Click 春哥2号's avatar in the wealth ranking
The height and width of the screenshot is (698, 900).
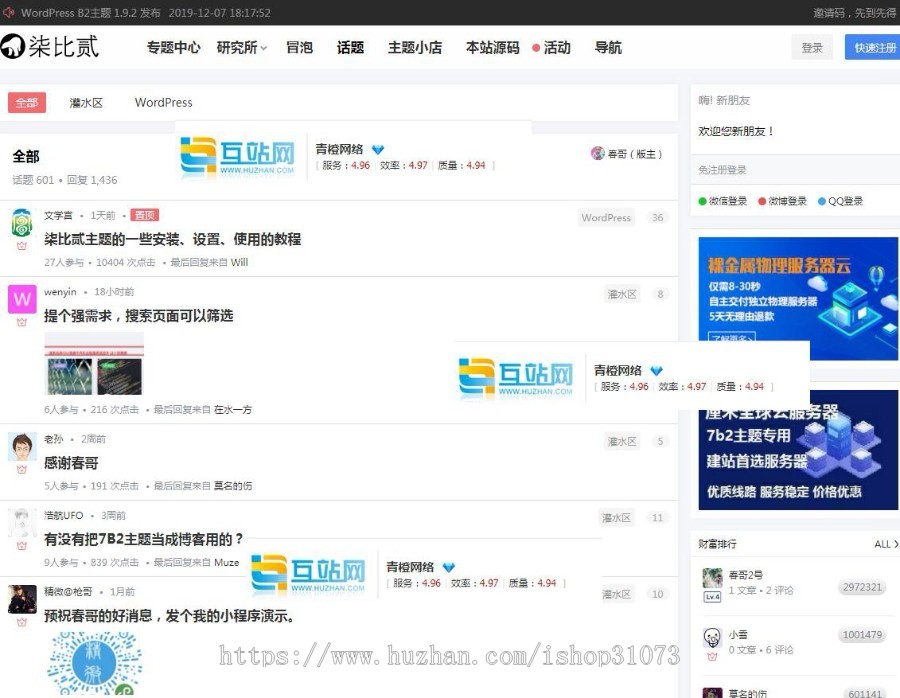[712, 577]
